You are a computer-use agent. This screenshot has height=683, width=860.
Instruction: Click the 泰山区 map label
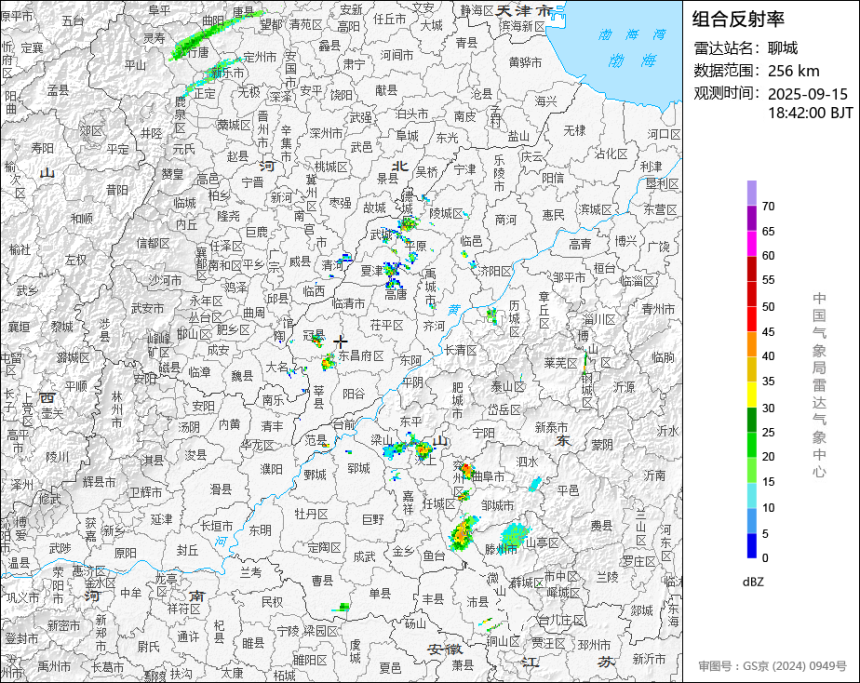(508, 387)
